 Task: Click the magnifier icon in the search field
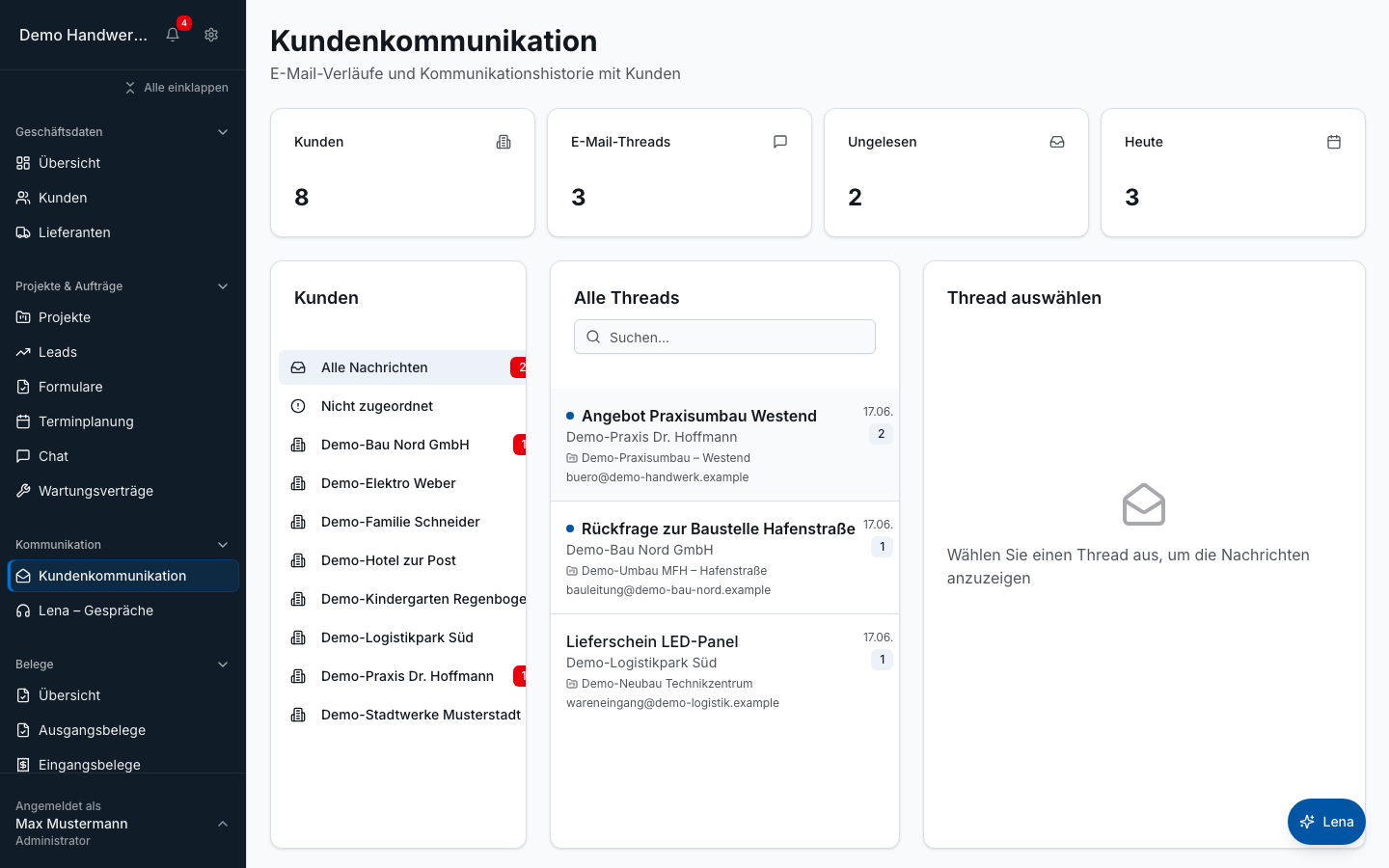coord(593,337)
